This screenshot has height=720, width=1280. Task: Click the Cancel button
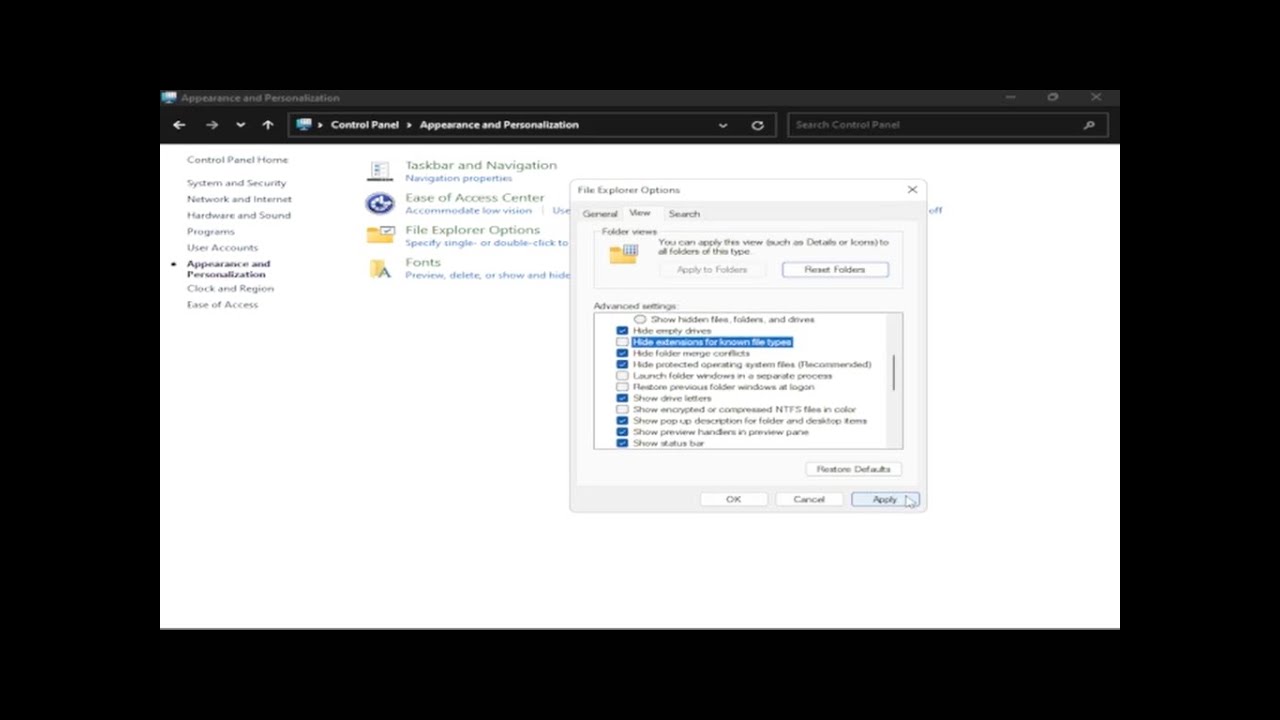point(809,499)
